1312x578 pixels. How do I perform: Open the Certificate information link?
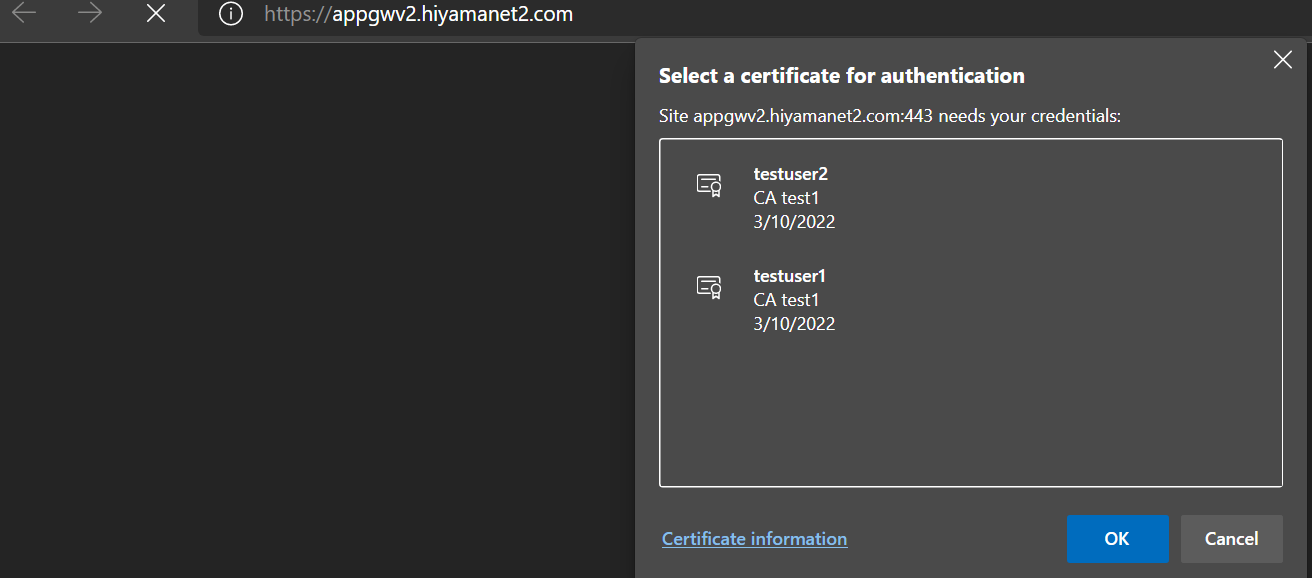pos(754,539)
